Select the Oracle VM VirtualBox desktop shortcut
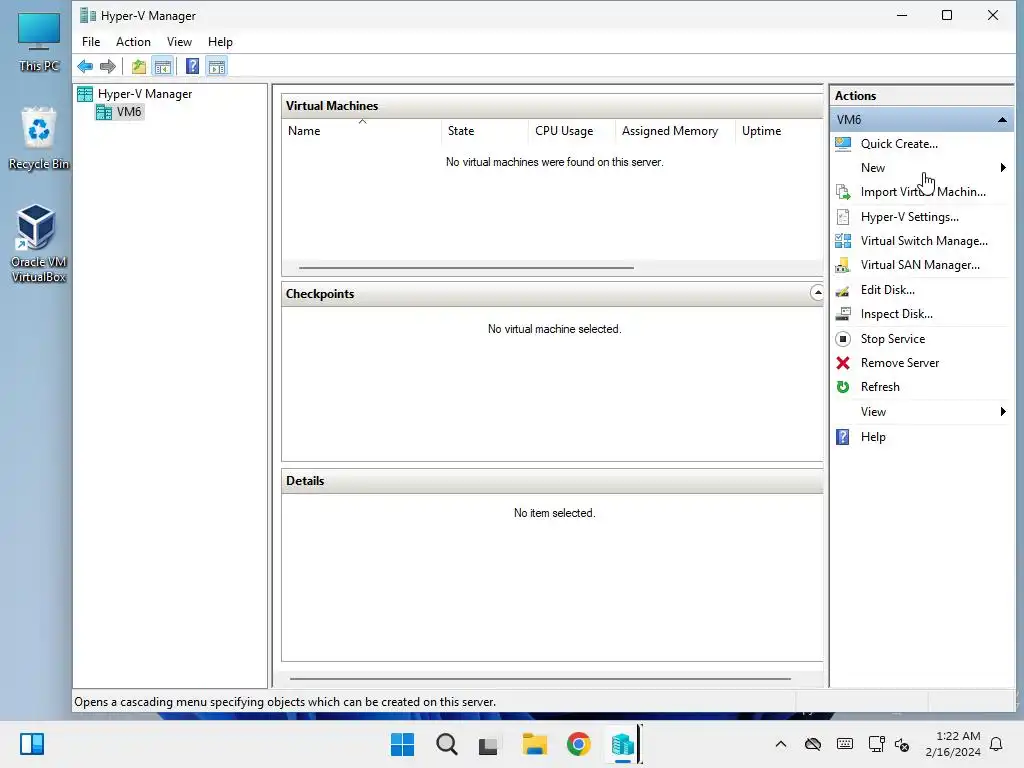 tap(38, 244)
